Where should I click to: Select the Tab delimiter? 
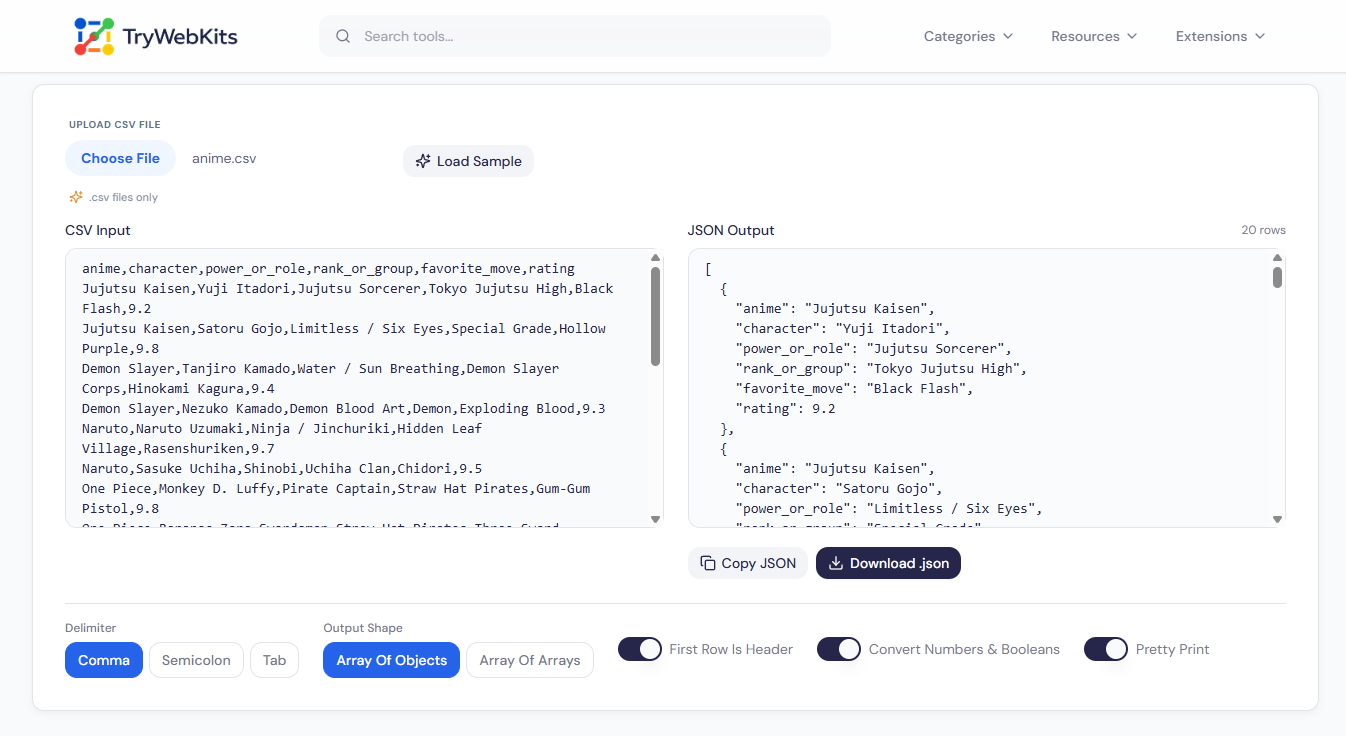click(274, 660)
